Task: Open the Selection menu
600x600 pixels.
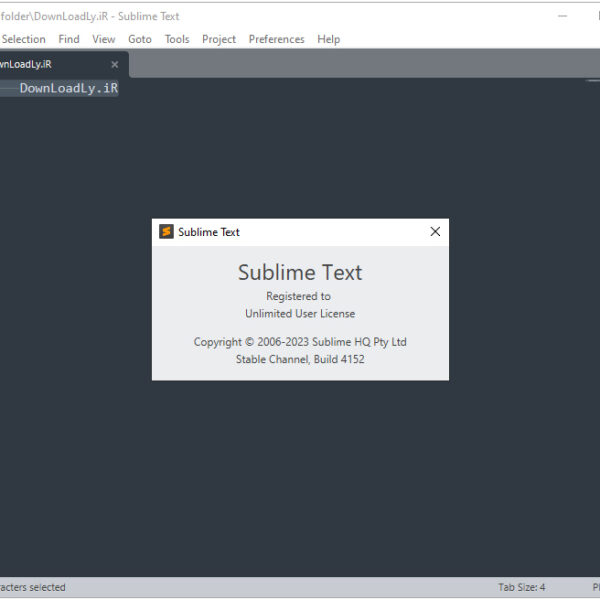Action: [23, 39]
